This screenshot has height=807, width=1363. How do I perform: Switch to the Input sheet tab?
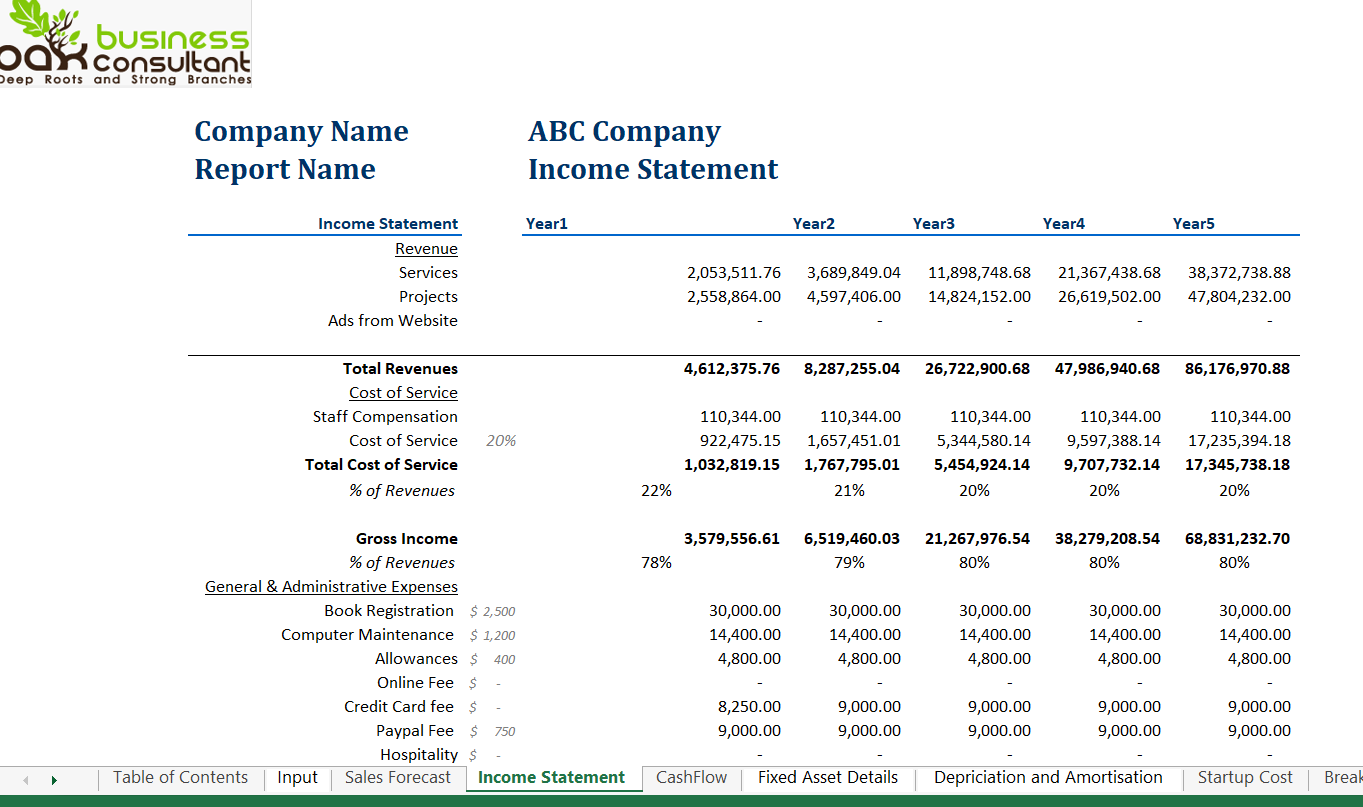coord(297,778)
